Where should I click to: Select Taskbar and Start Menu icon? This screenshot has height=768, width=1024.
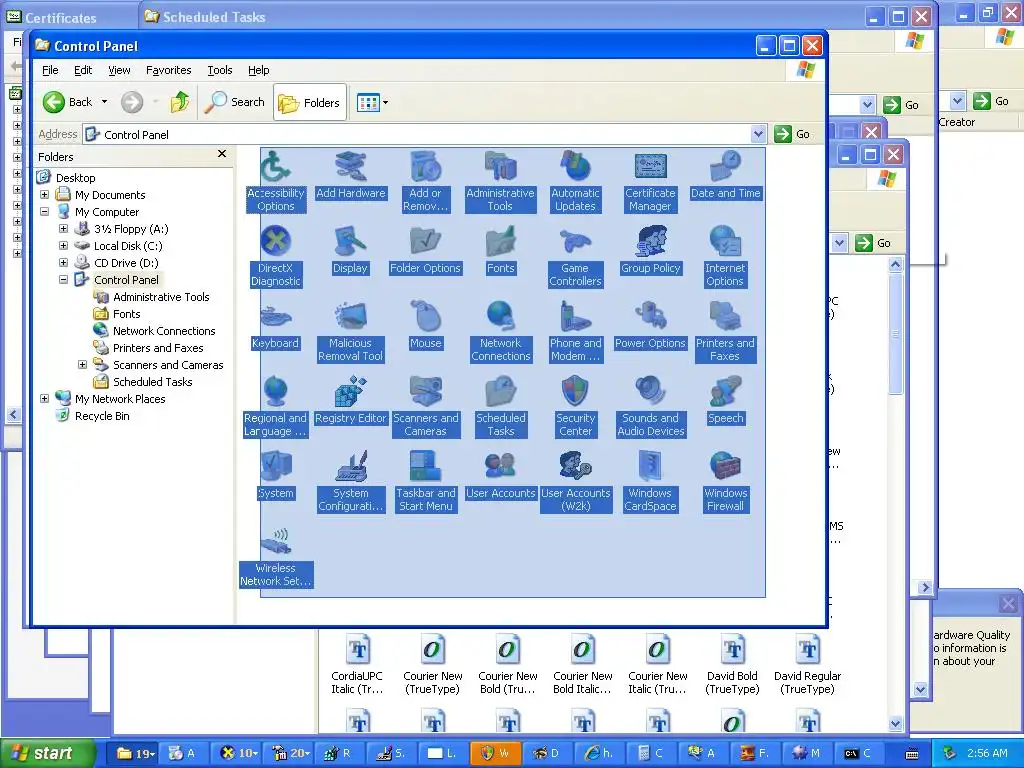(425, 482)
